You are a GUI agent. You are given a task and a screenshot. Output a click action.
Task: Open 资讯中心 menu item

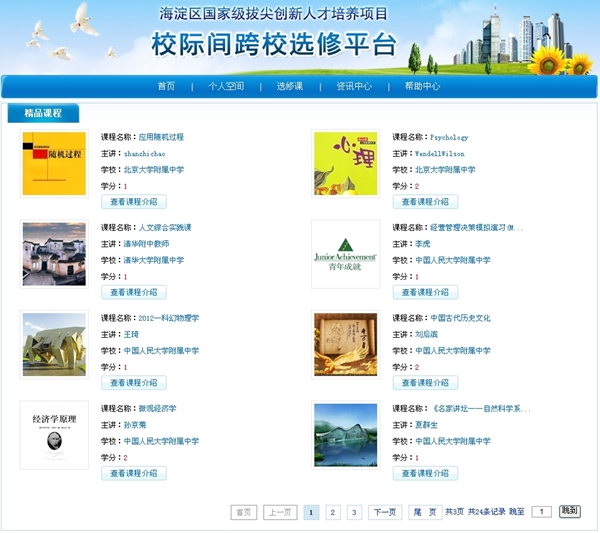click(x=354, y=86)
